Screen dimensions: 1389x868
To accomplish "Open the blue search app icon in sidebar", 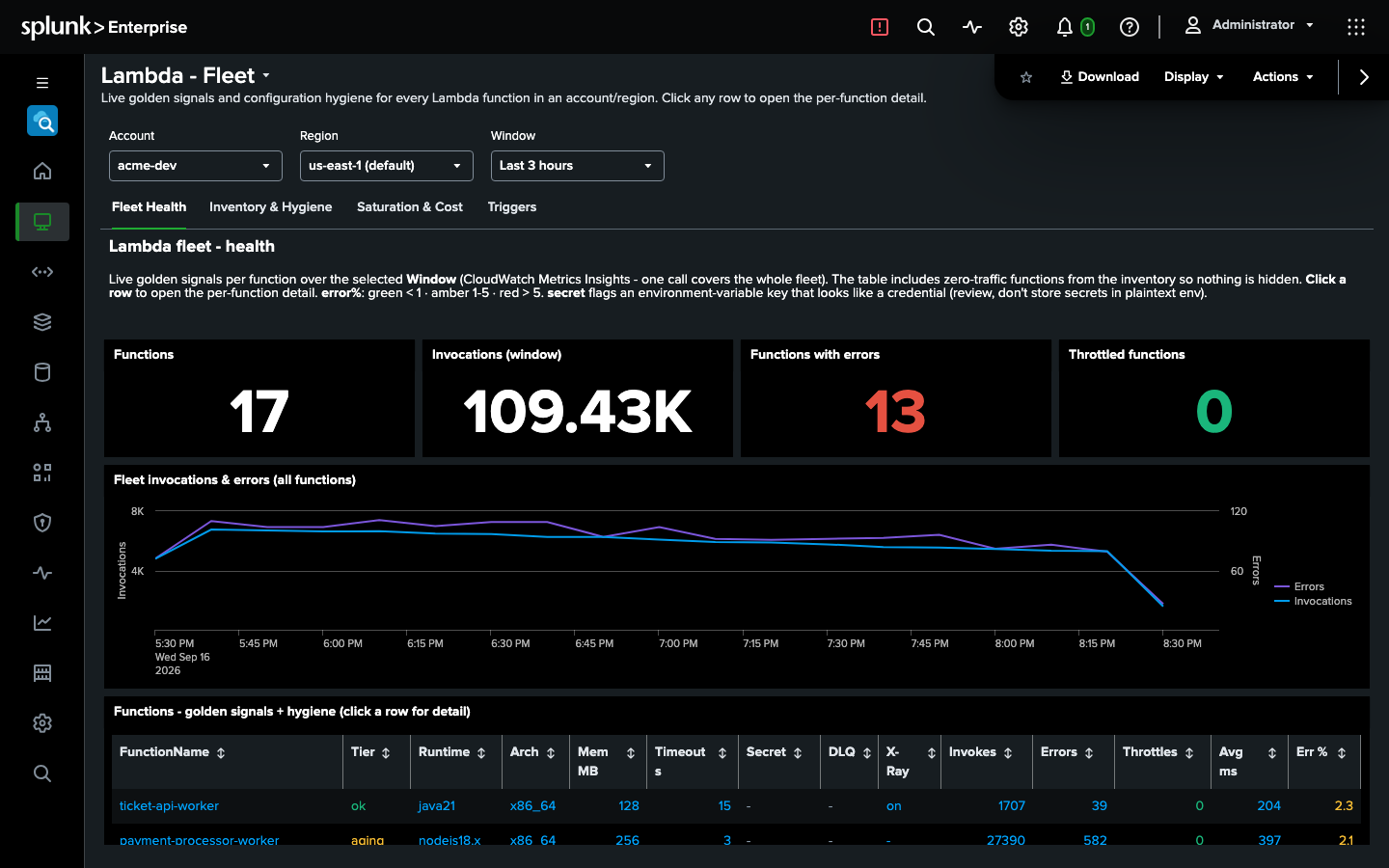I will [42, 122].
